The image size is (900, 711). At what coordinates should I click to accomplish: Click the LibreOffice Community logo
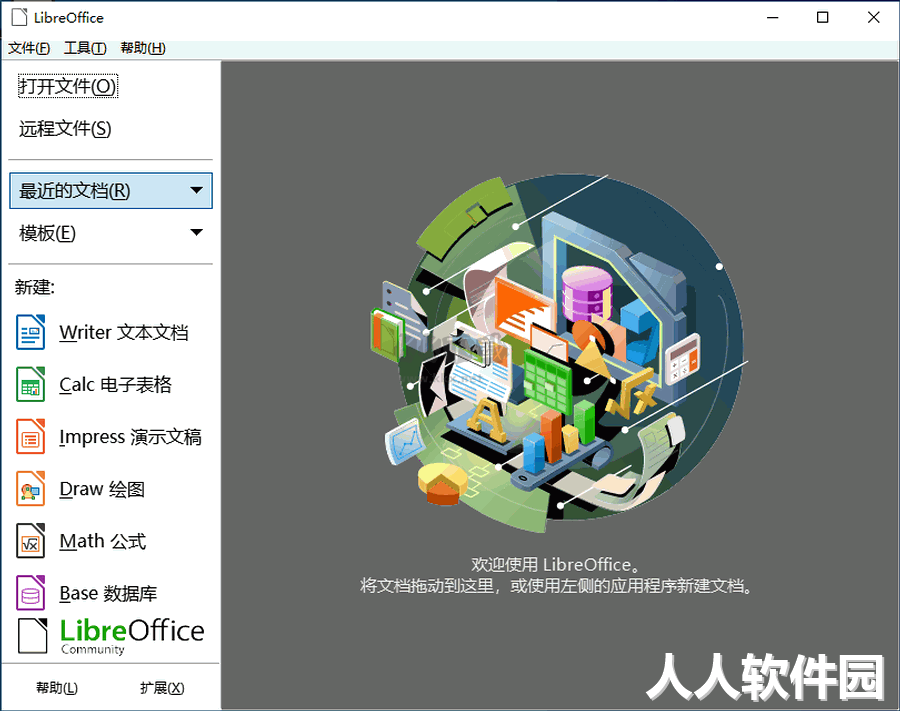coord(111,636)
